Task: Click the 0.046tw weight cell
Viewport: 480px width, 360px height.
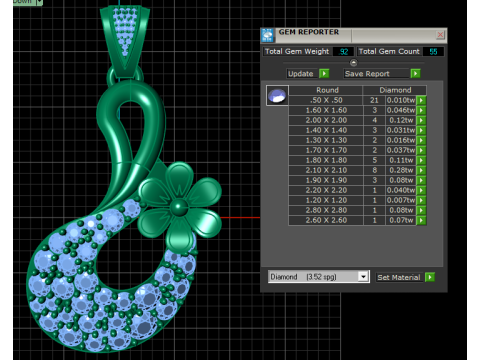Action: coord(401,110)
